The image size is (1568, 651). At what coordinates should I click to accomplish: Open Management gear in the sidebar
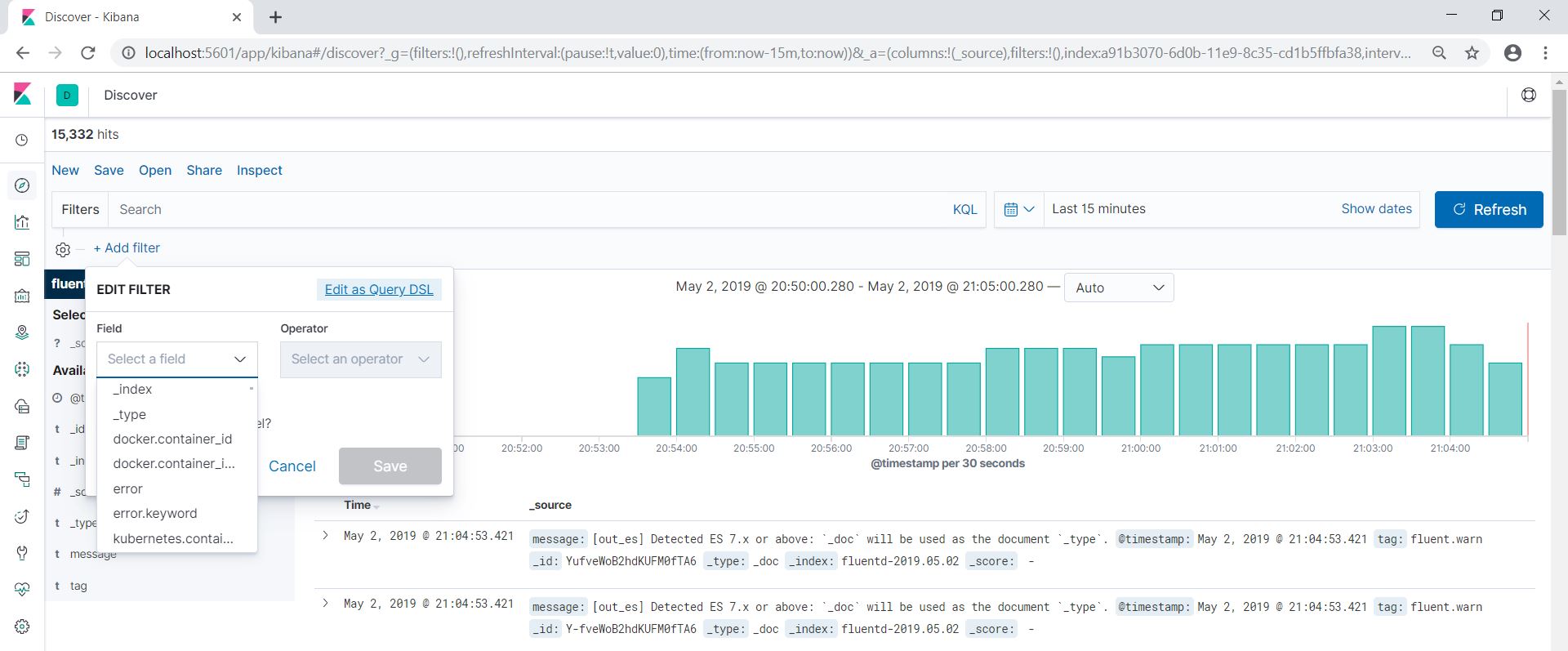(x=22, y=626)
